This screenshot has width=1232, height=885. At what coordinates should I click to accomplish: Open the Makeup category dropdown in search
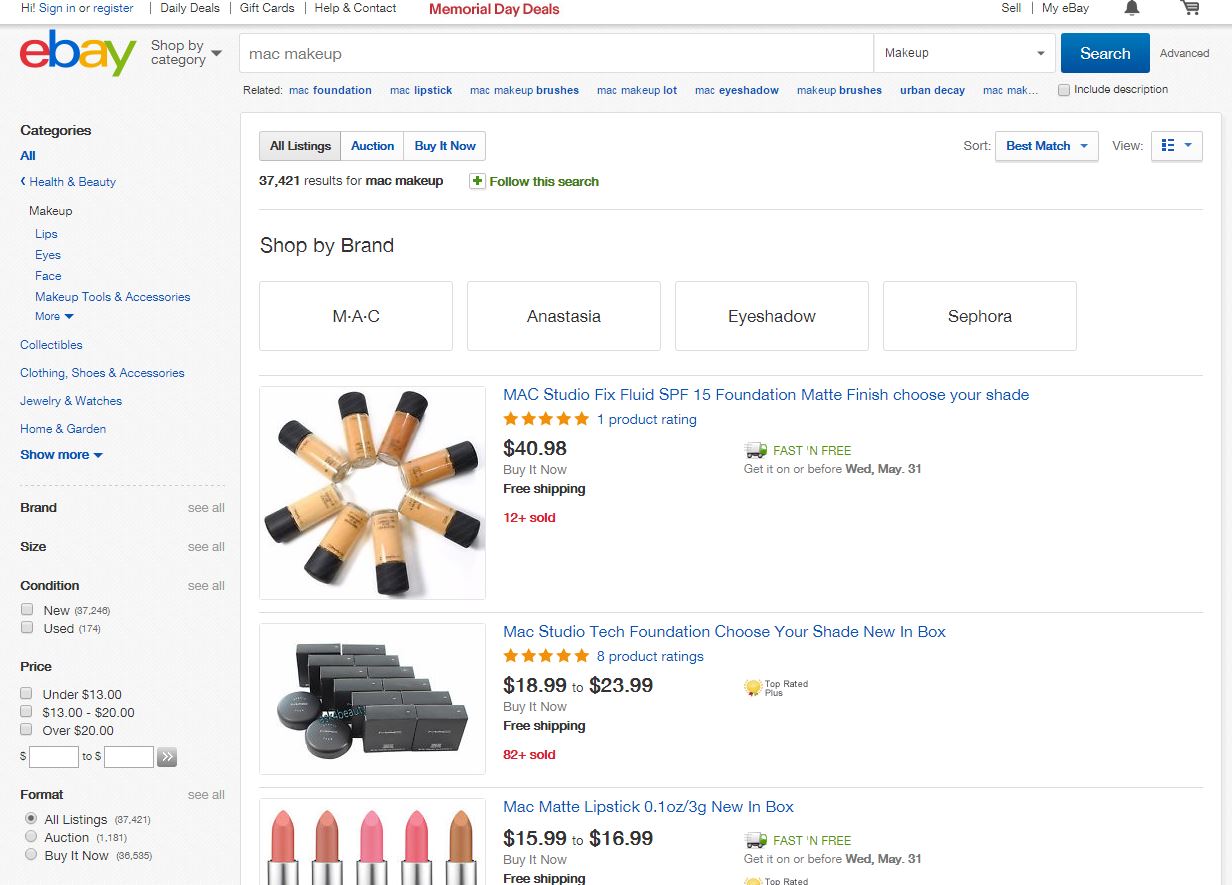click(964, 53)
